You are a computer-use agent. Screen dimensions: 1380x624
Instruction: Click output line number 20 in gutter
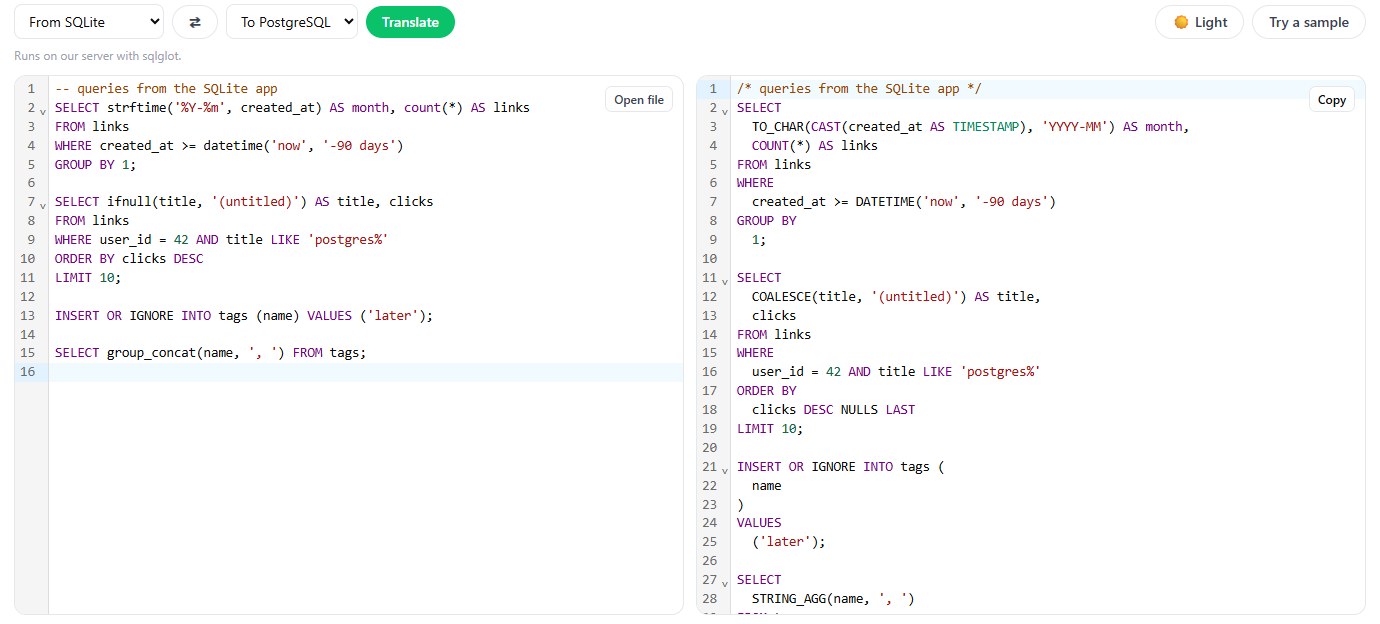coord(711,447)
